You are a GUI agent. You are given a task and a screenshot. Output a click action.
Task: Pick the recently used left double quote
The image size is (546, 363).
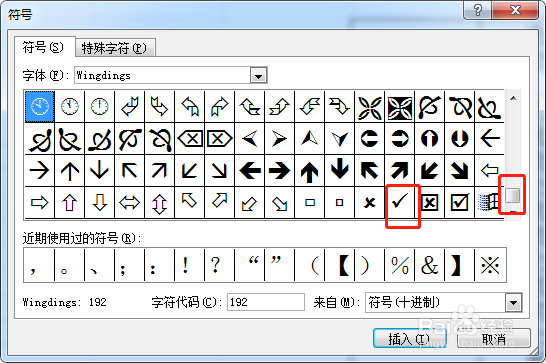point(250,265)
